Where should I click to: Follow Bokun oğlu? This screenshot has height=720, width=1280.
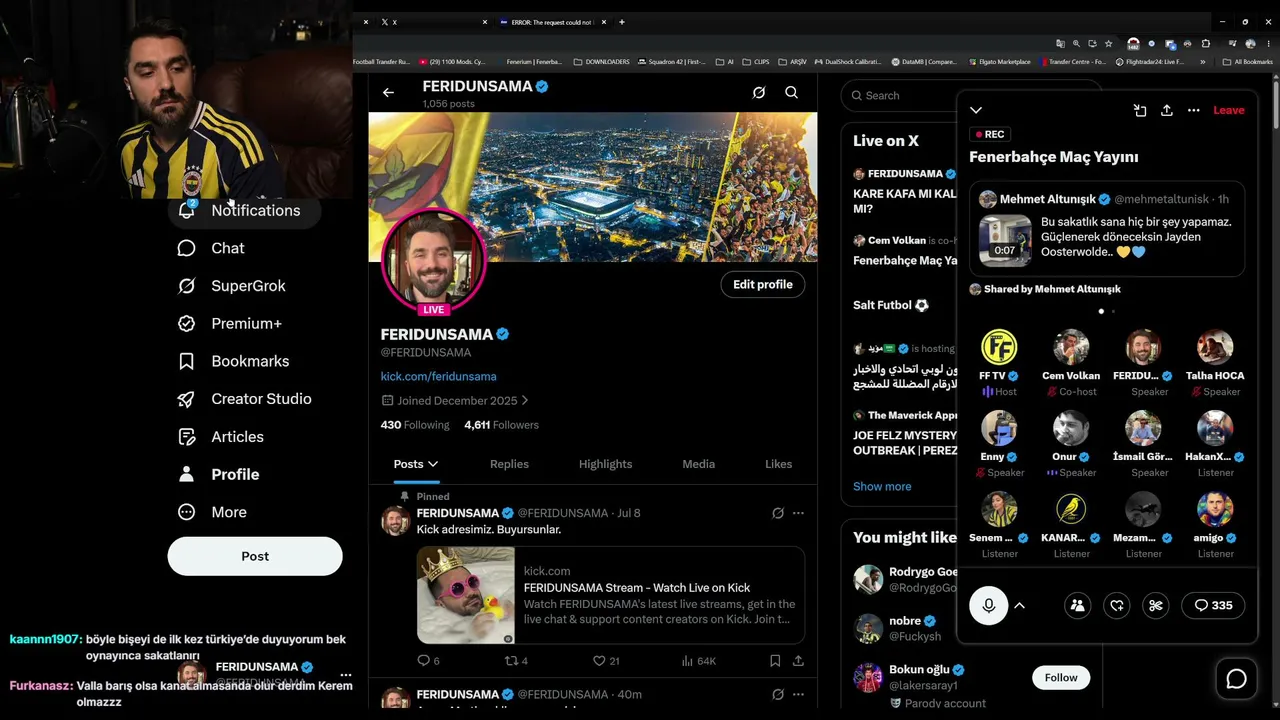coord(1061,677)
